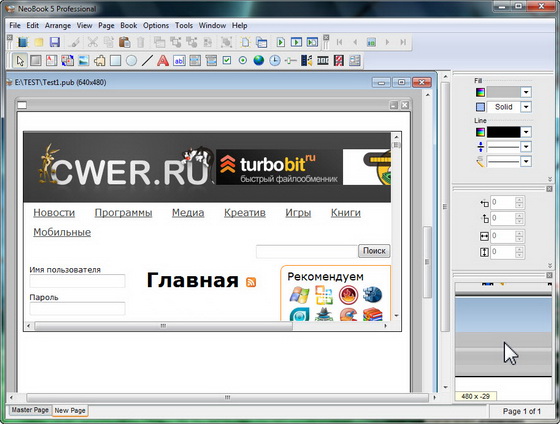Click the scissors Cut icon
The height and width of the screenshot is (424, 560).
click(x=93, y=42)
